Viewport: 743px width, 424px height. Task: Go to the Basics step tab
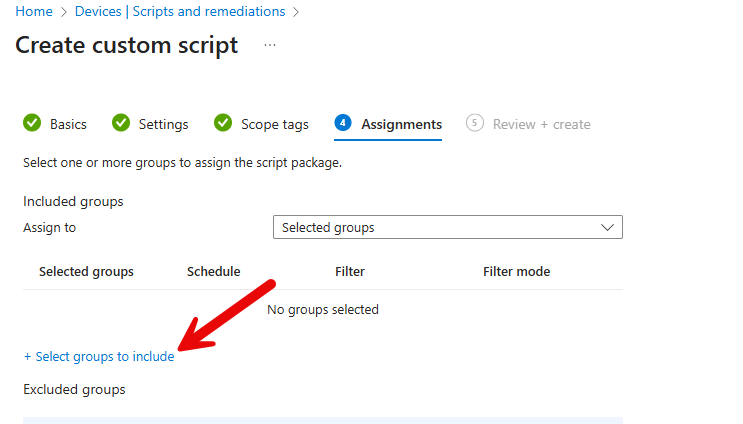click(68, 124)
